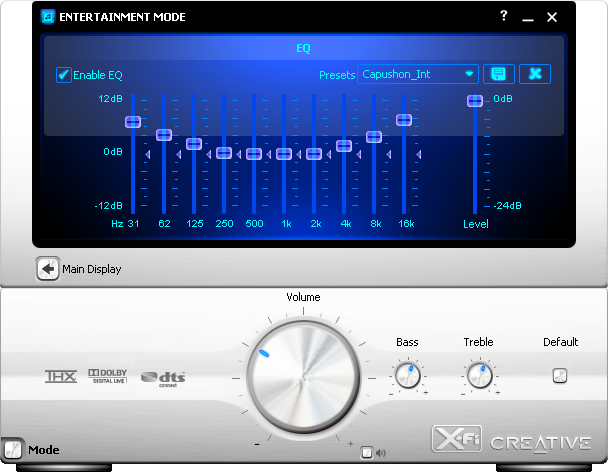The width and height of the screenshot is (608, 472).
Task: Click the EQ panel title
Action: click(x=303, y=48)
